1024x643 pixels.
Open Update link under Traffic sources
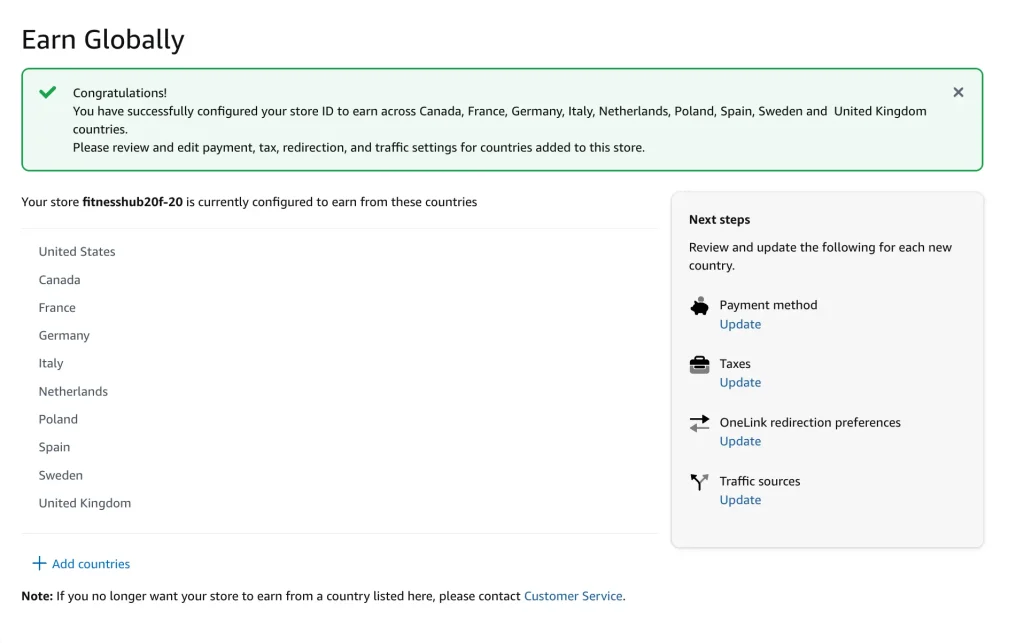[x=740, y=500]
